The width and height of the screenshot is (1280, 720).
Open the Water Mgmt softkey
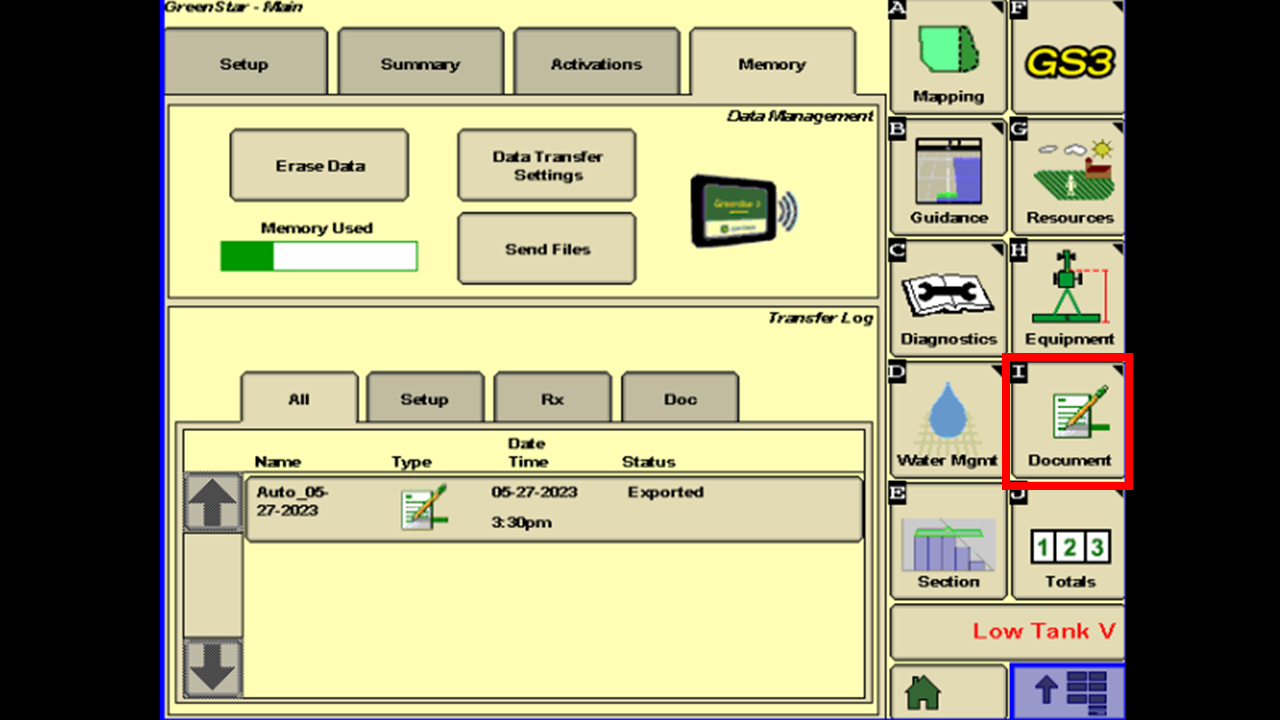948,420
